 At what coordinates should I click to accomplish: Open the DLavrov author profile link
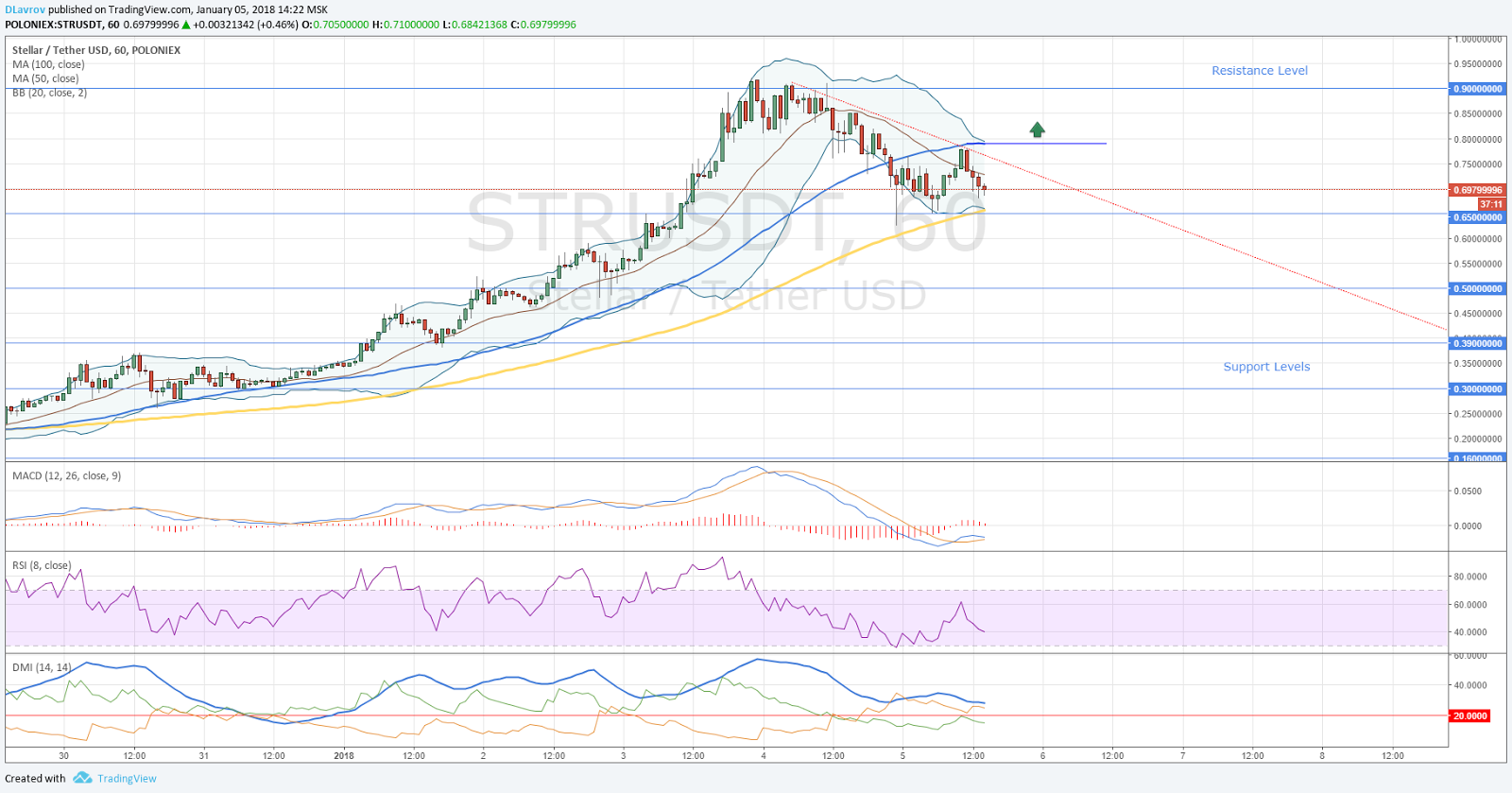click(x=25, y=9)
